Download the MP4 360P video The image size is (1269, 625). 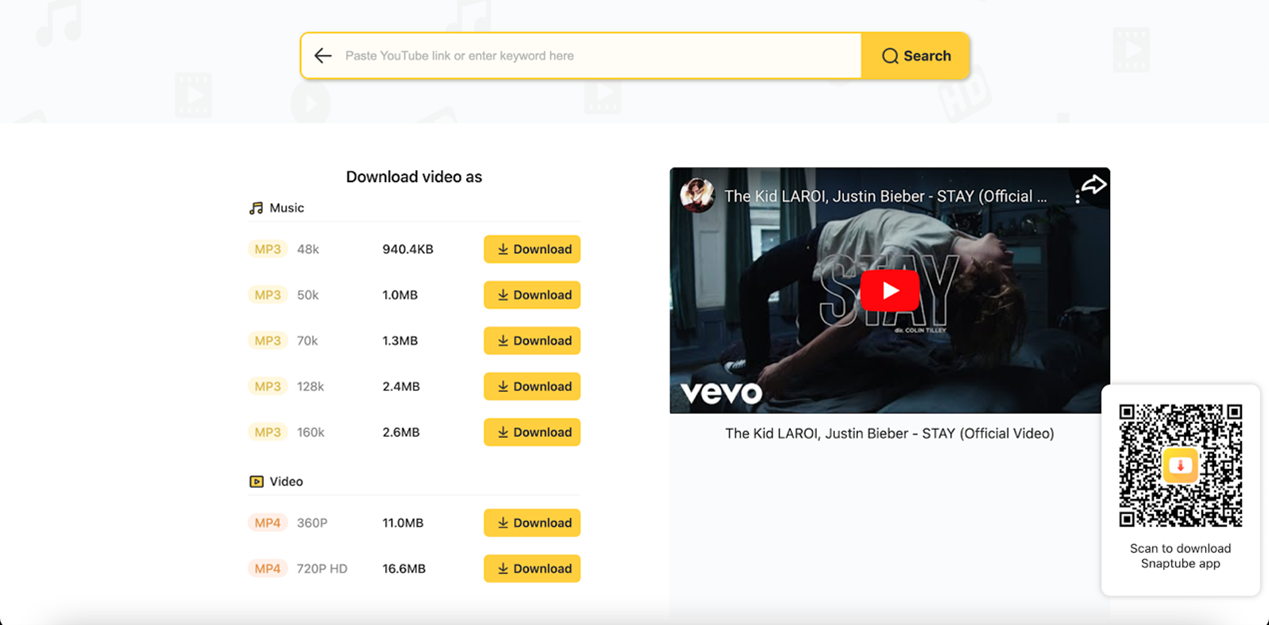coord(532,523)
